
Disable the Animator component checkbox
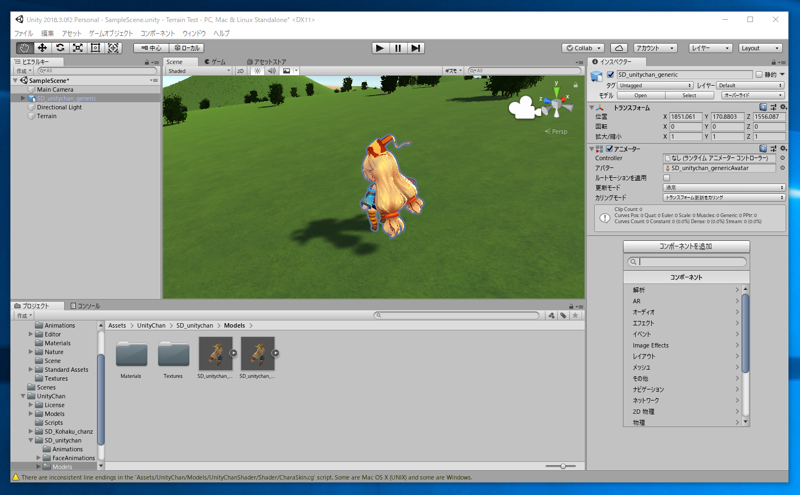click(x=609, y=148)
